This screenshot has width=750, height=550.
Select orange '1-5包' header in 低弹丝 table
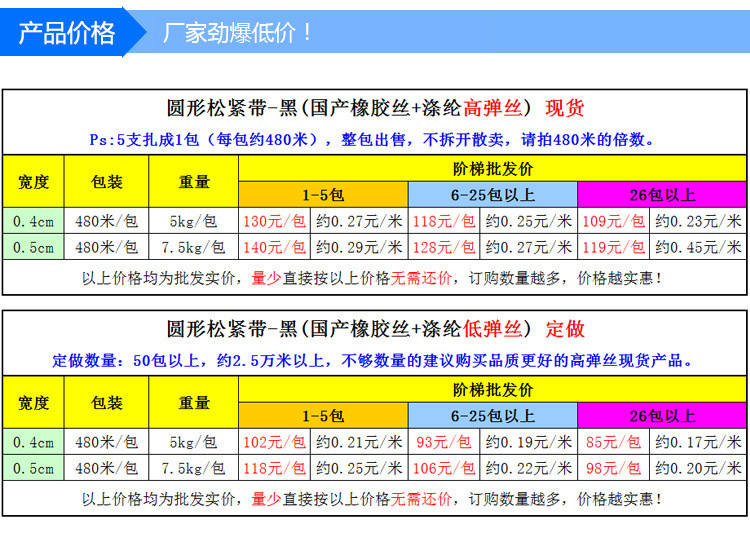tap(323, 416)
